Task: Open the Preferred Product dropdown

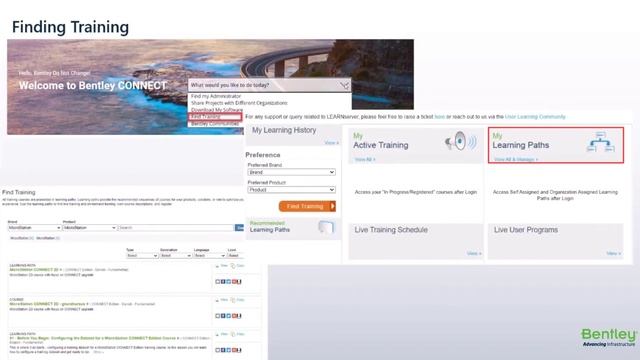Action: (x=291, y=190)
